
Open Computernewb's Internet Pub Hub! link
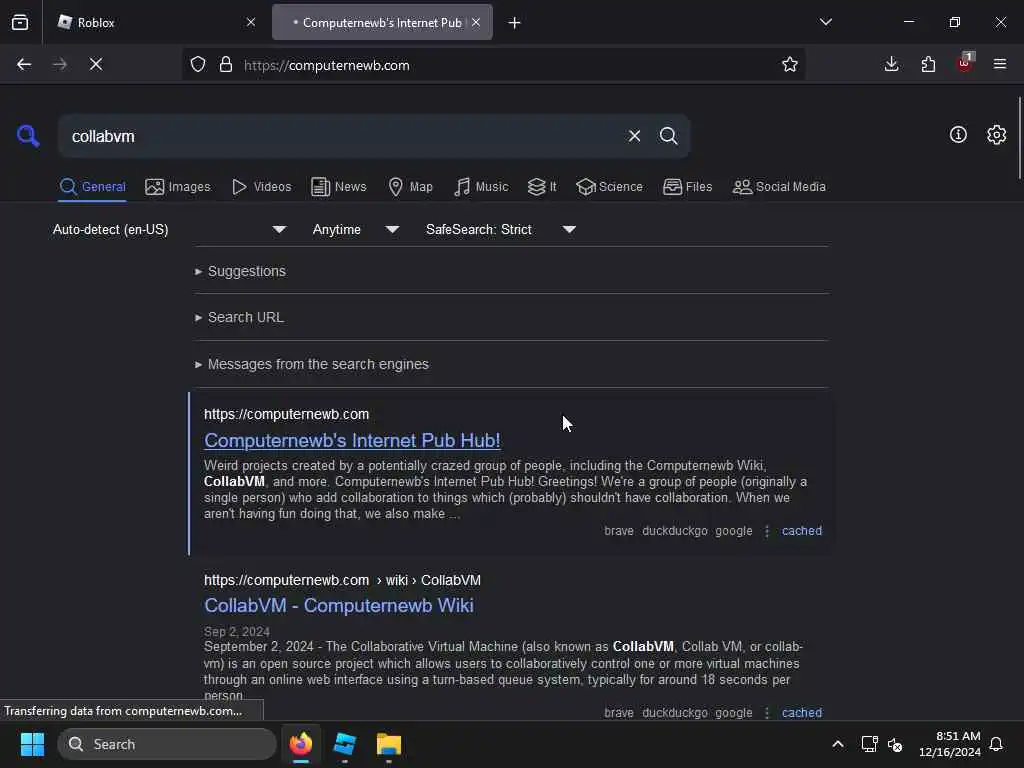pos(352,440)
